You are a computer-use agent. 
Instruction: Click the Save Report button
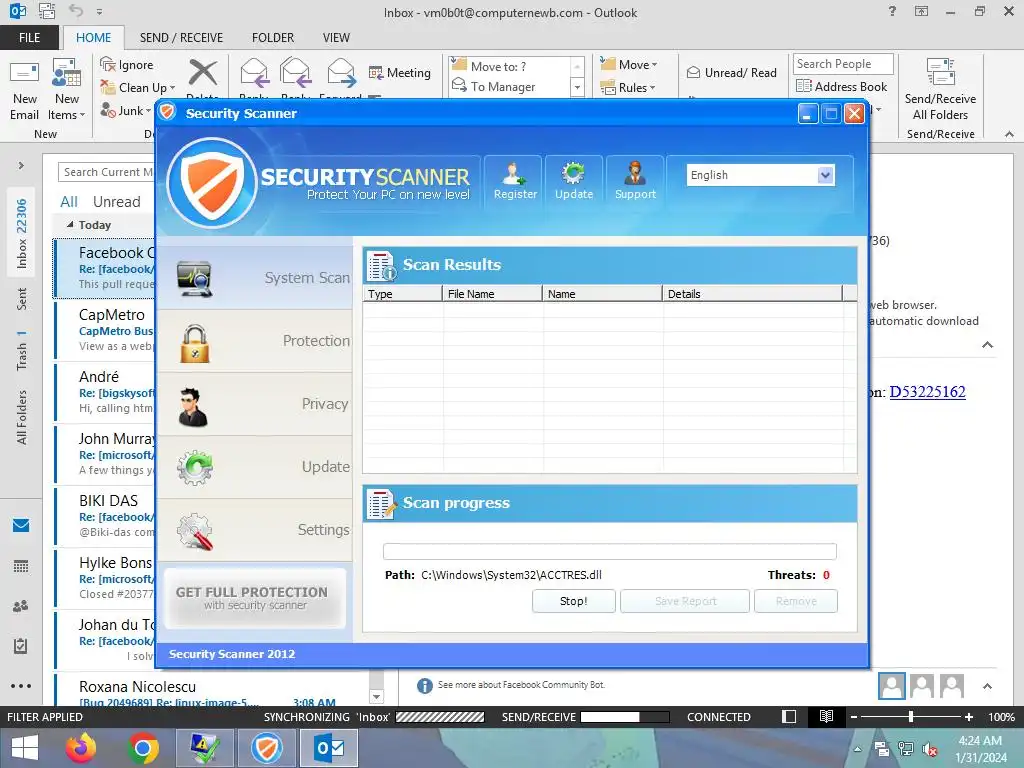685,601
